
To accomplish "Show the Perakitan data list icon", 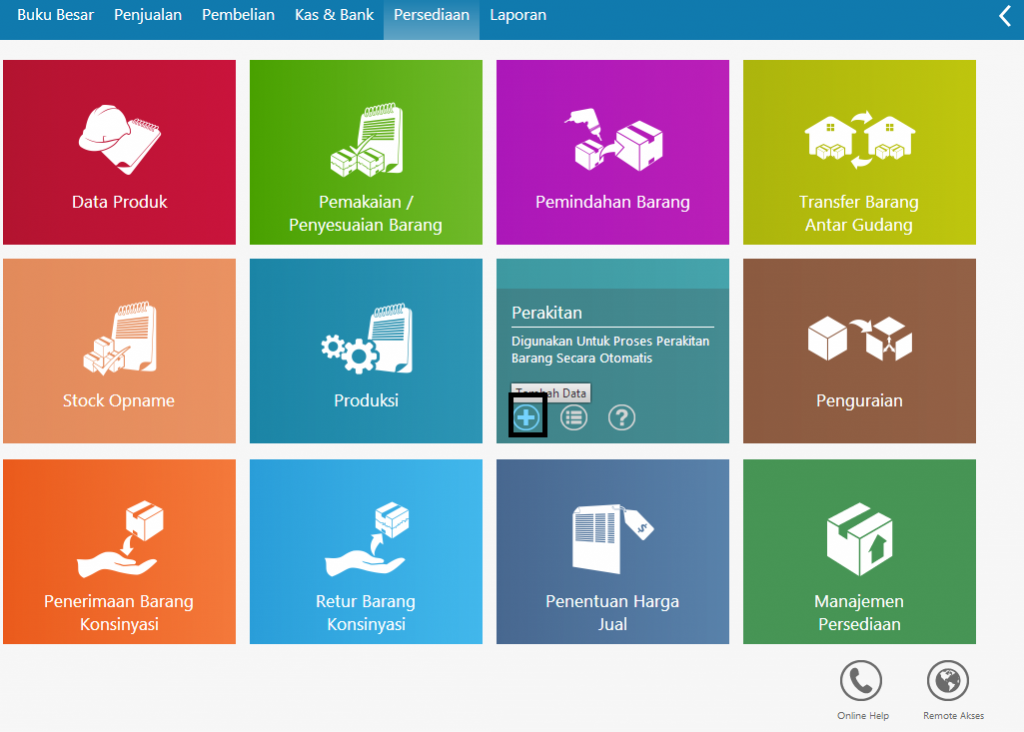I will pos(574,417).
